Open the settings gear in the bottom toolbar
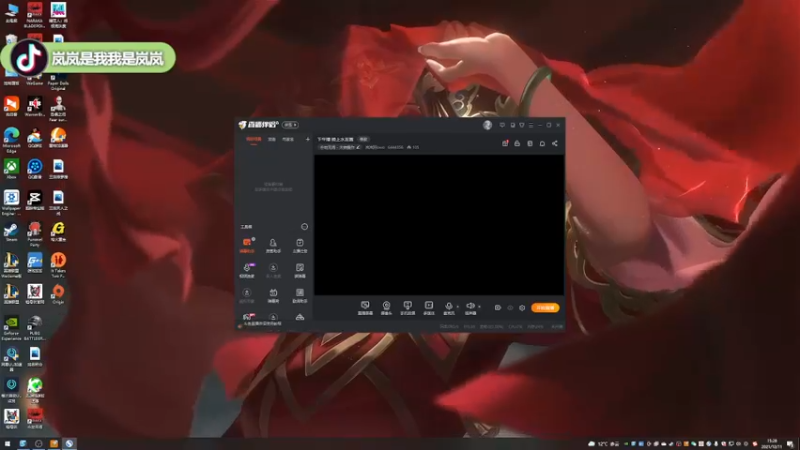The image size is (800, 450). click(x=522, y=308)
